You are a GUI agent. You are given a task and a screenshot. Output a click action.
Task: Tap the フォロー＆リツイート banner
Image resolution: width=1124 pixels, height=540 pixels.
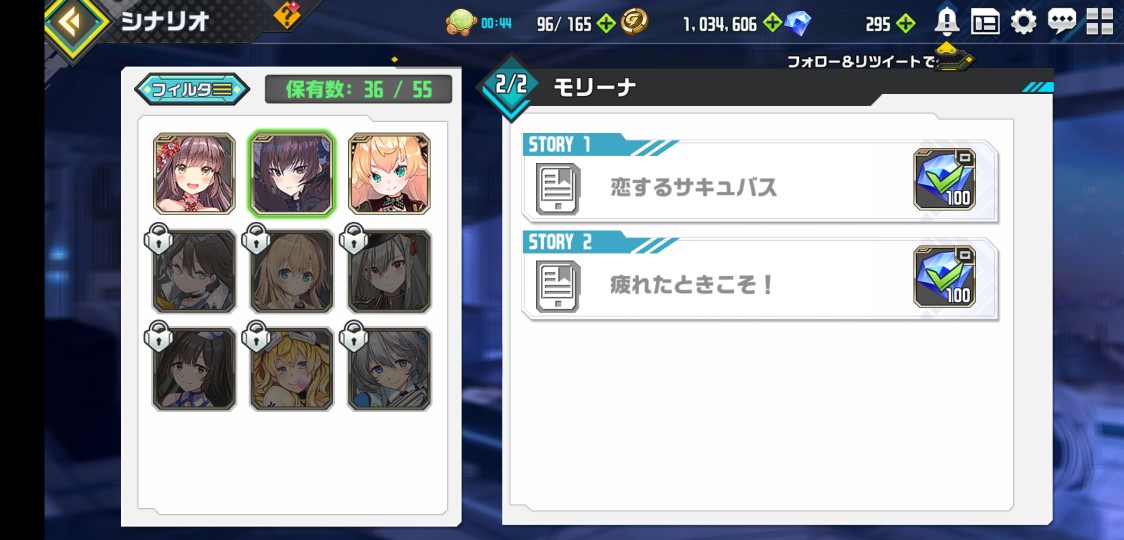(x=880, y=62)
